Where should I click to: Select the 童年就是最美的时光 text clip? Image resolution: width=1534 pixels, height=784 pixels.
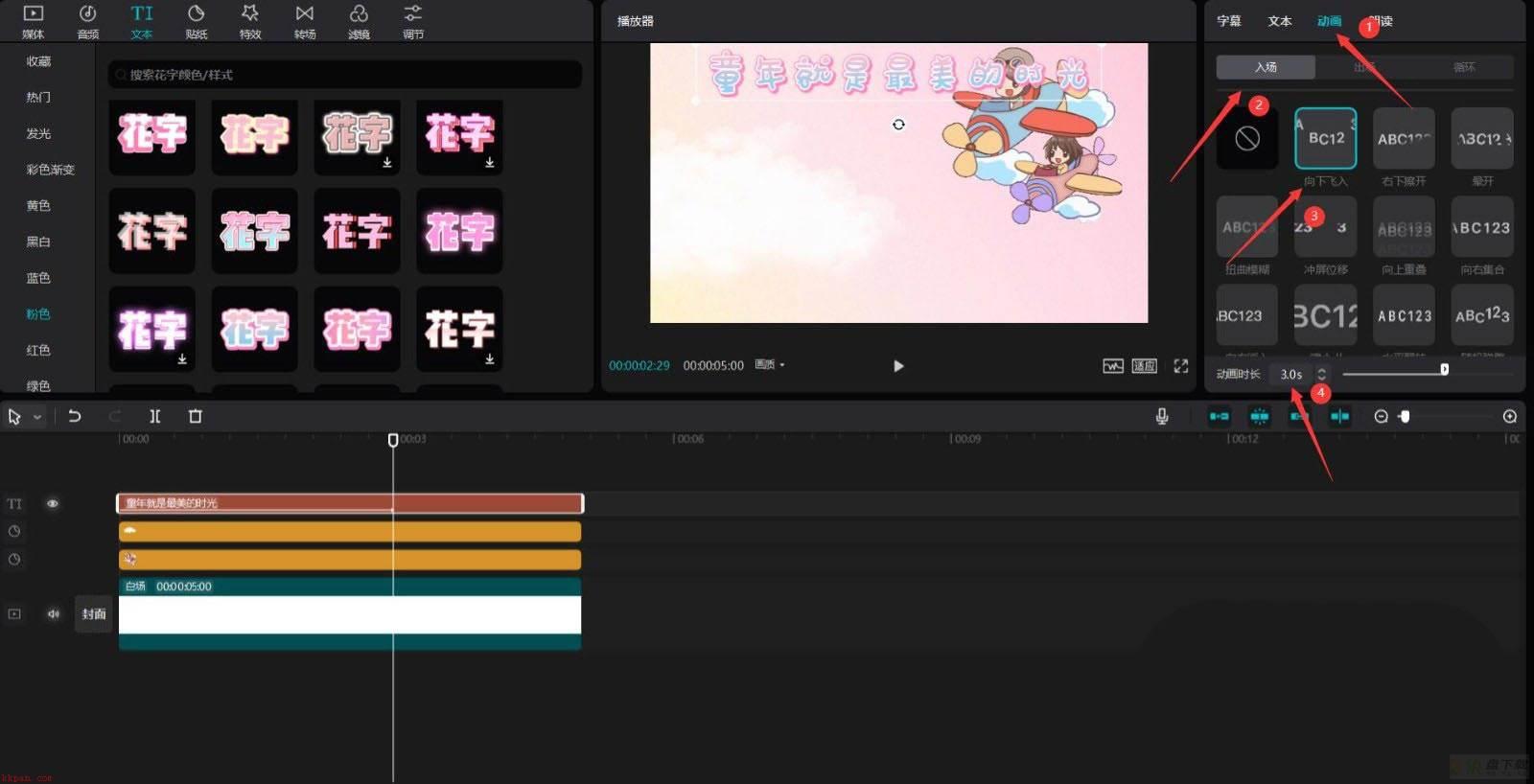[350, 503]
